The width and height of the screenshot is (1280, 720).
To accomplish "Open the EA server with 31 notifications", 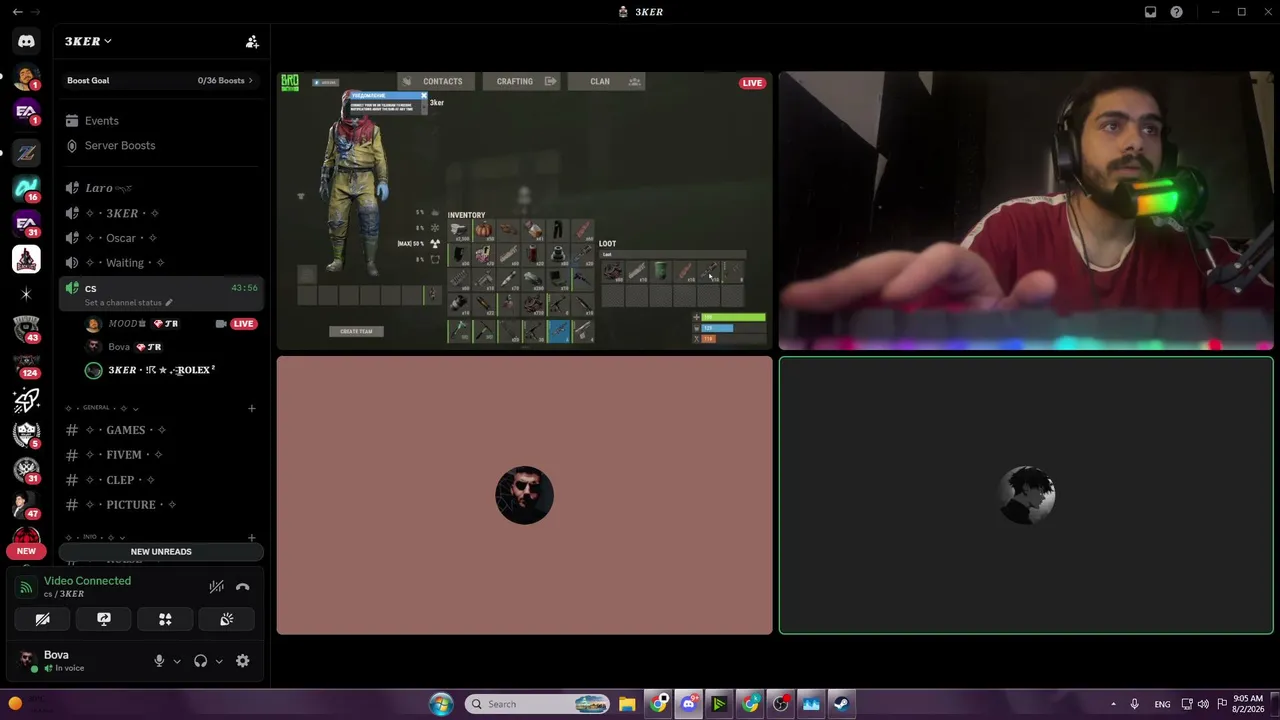I will click(26, 224).
